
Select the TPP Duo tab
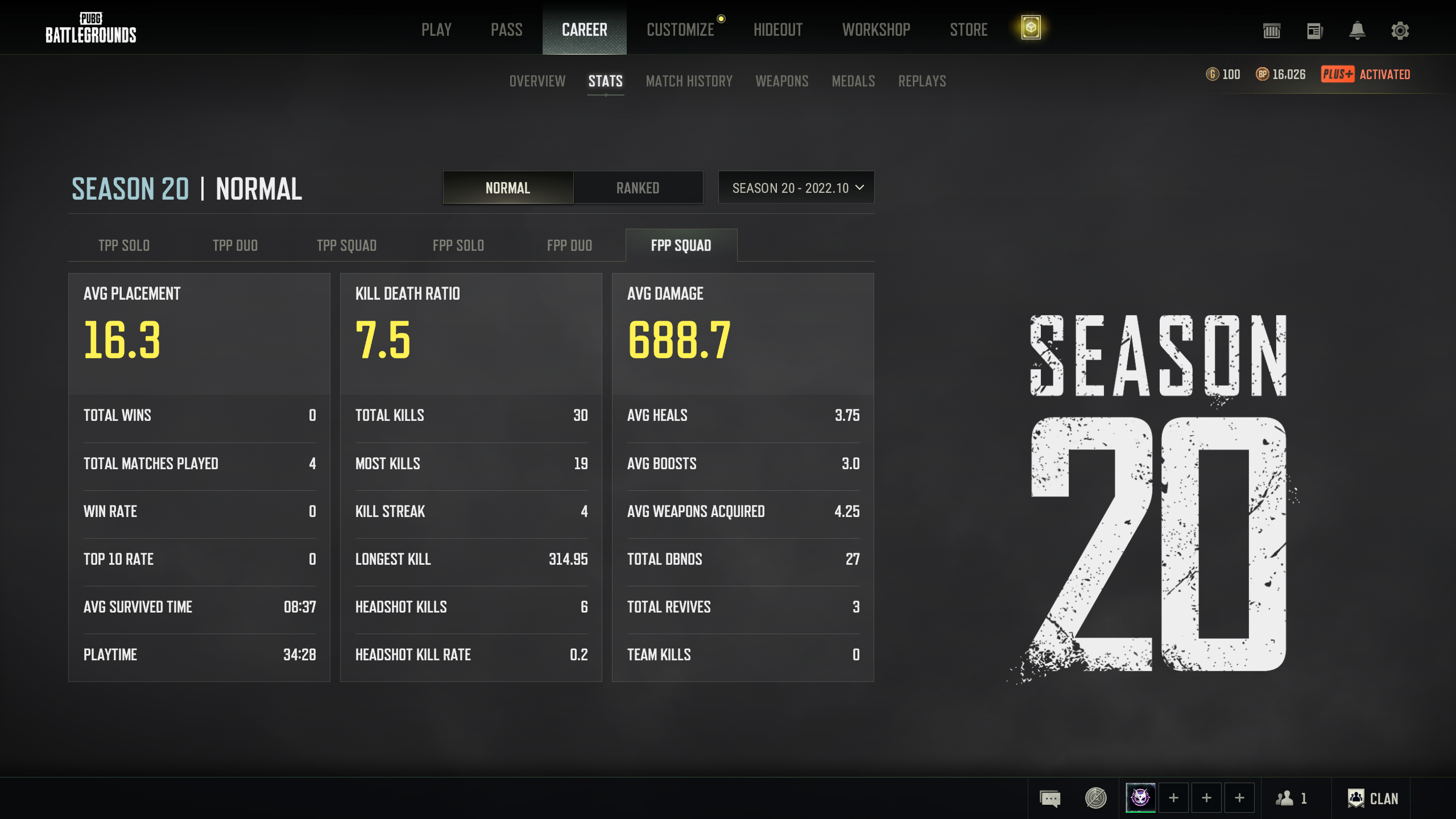coord(235,245)
